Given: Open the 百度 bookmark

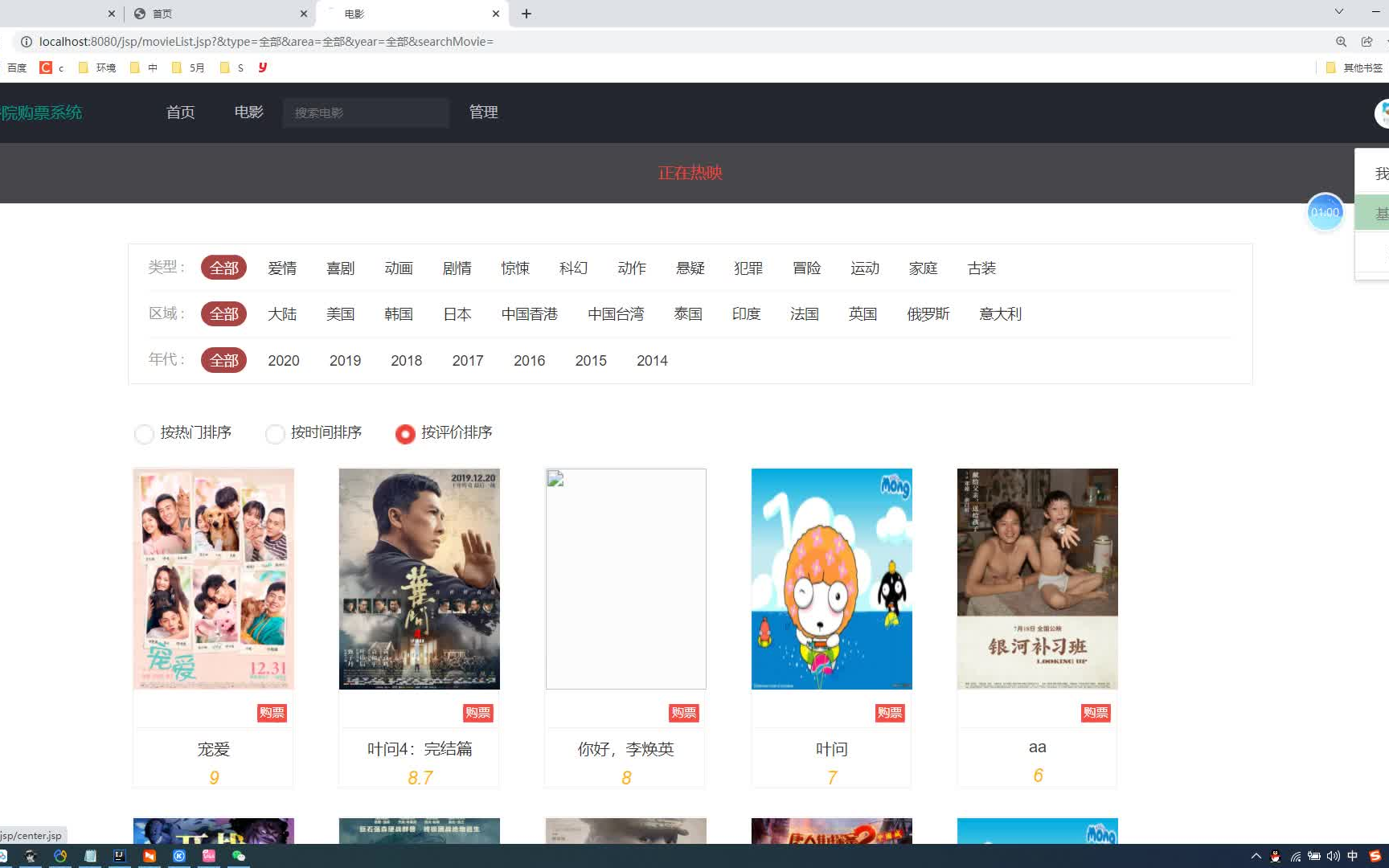Looking at the screenshot, I should [x=17, y=68].
